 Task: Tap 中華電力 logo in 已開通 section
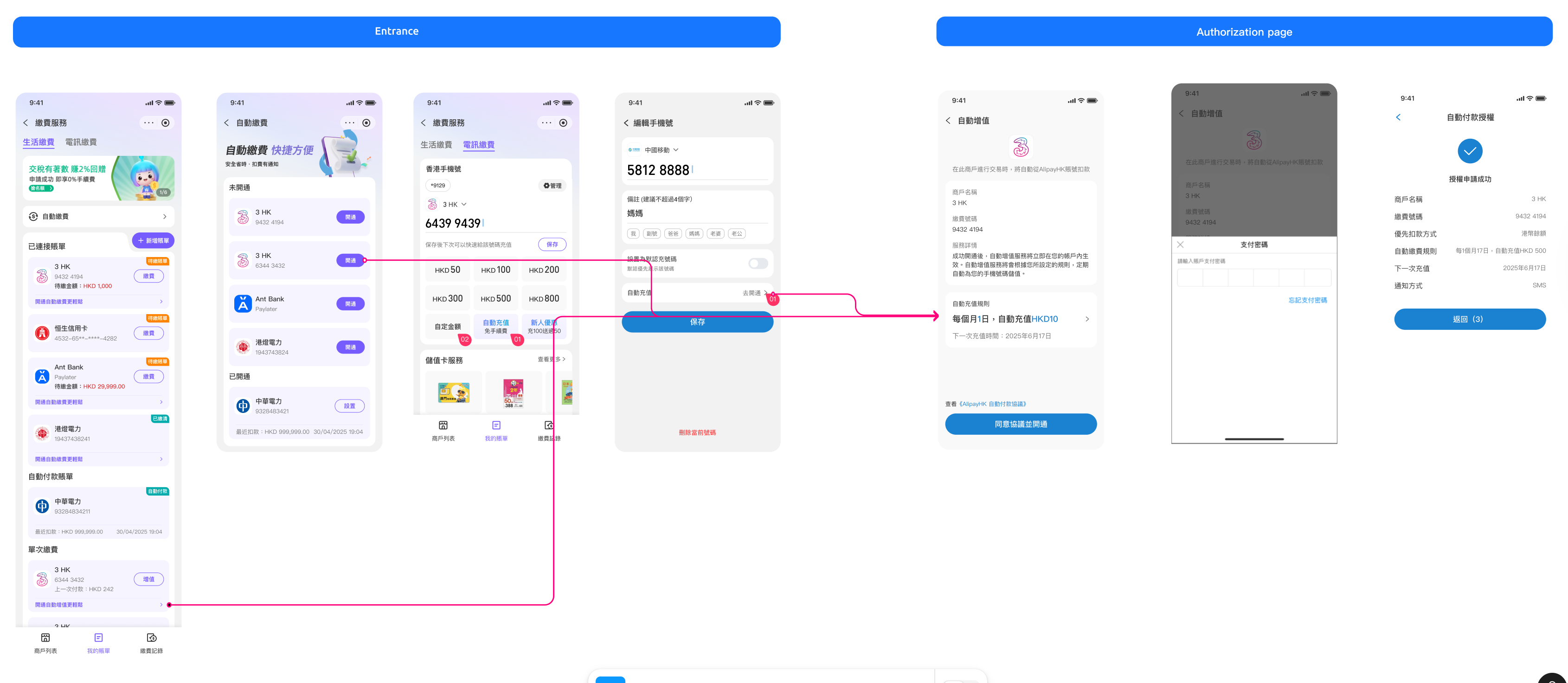(x=243, y=406)
